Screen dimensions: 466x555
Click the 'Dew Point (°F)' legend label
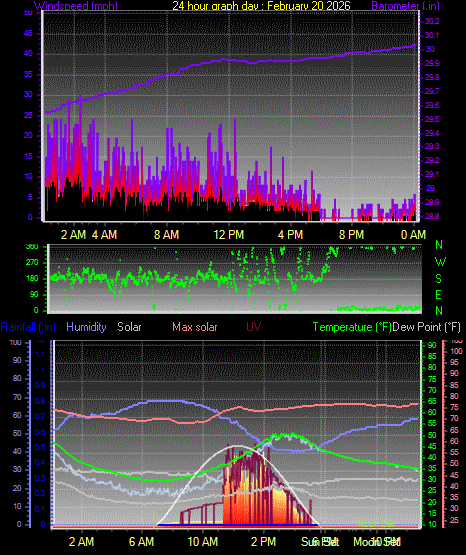pos(427,327)
